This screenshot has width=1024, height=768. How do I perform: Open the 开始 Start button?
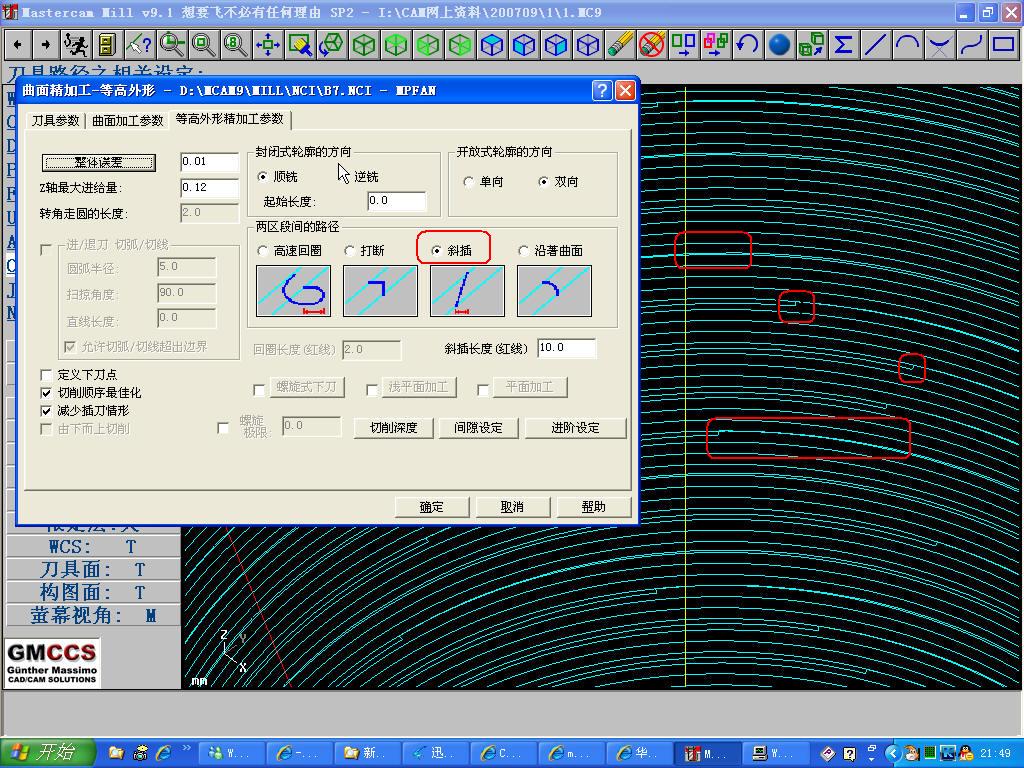(48, 754)
